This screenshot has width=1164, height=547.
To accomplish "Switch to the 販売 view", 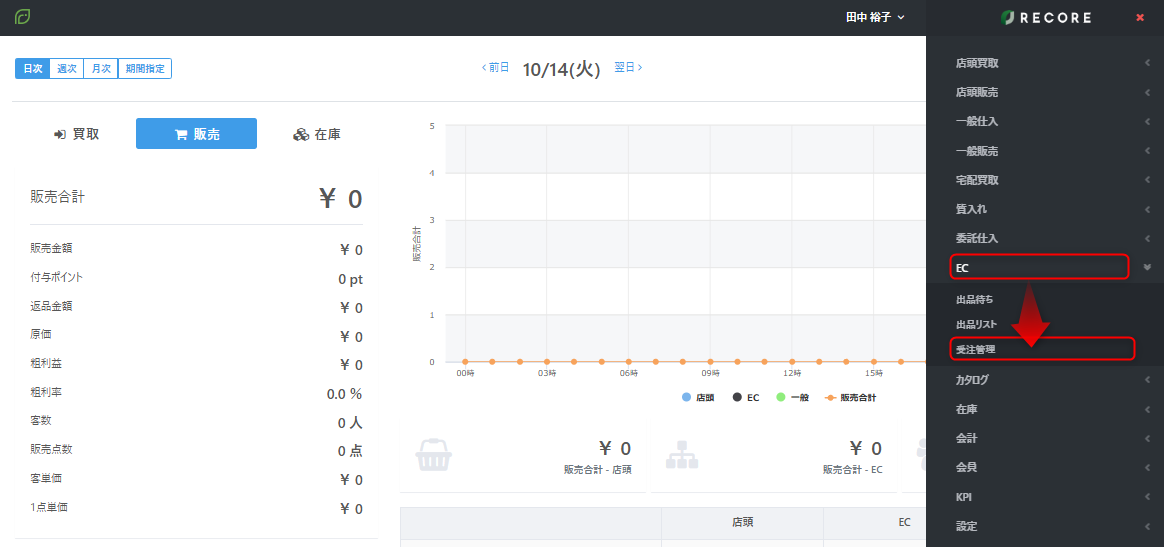I will [x=196, y=134].
